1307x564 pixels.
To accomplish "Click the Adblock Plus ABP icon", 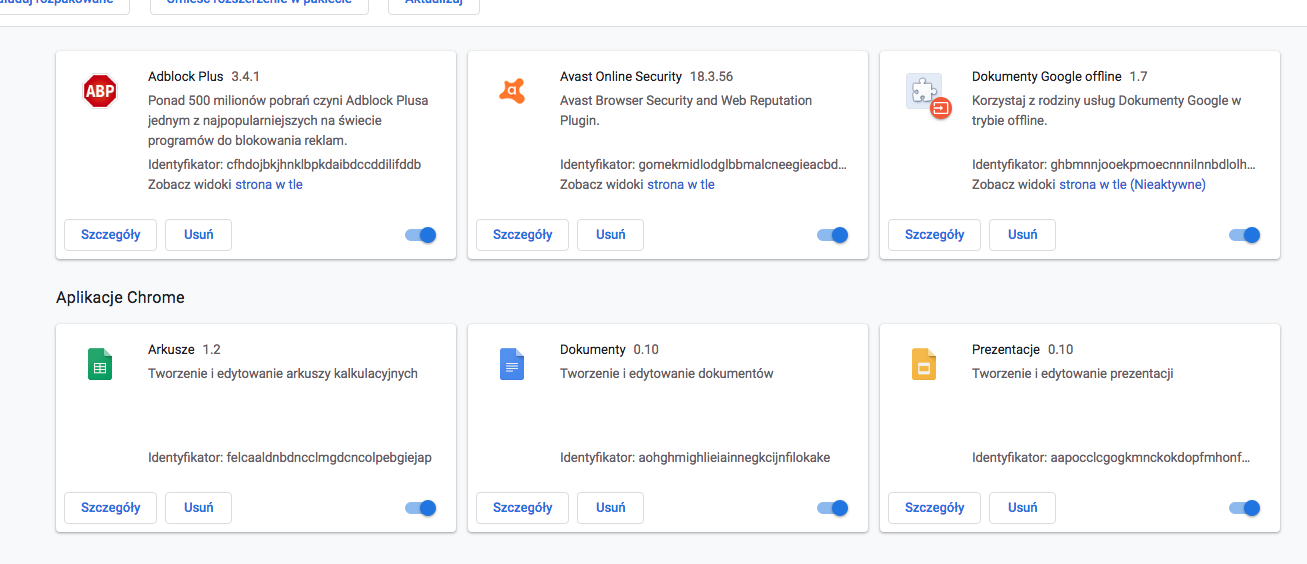I will (x=100, y=92).
